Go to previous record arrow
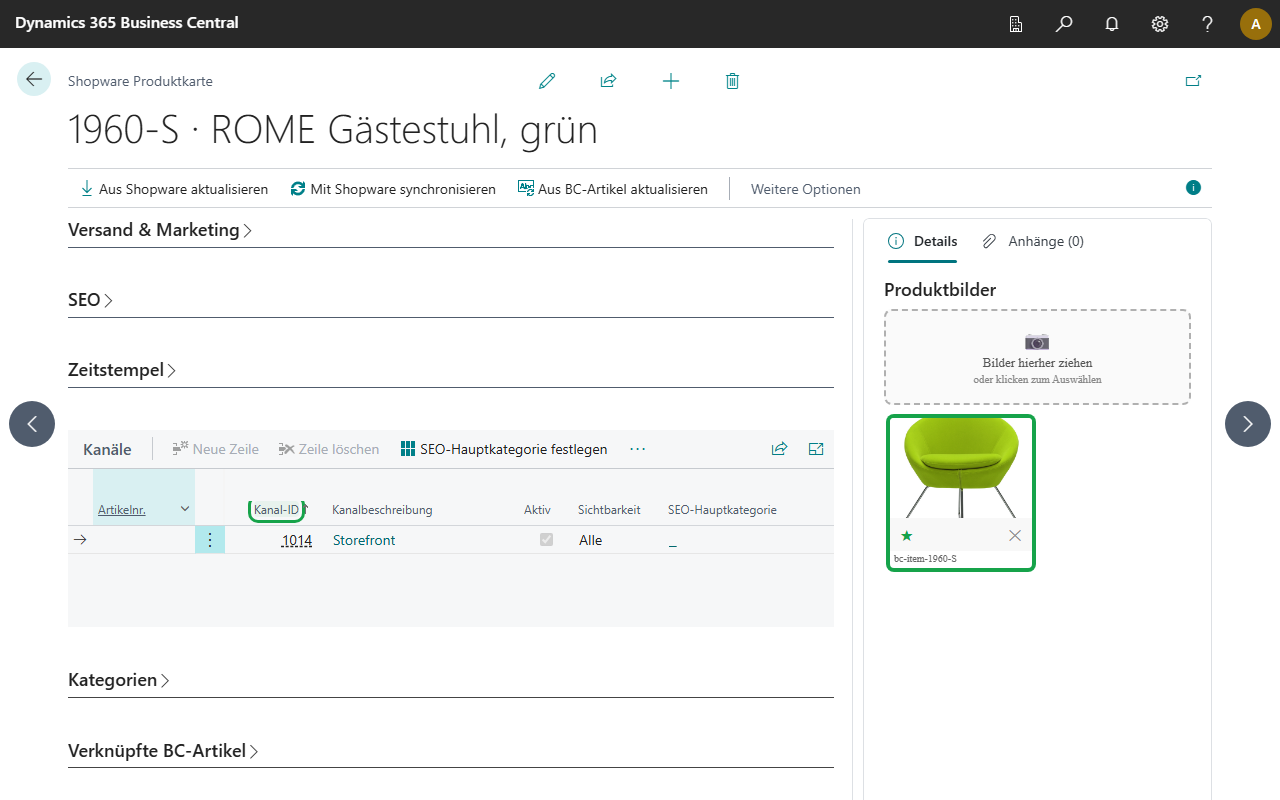The height and width of the screenshot is (800, 1280). point(32,424)
